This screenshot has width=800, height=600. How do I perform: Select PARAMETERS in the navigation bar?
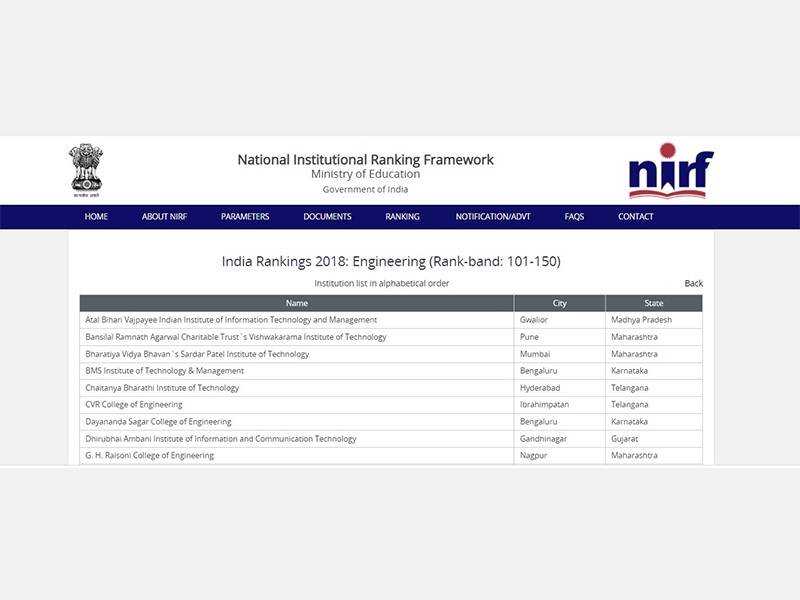pyautogui.click(x=245, y=216)
